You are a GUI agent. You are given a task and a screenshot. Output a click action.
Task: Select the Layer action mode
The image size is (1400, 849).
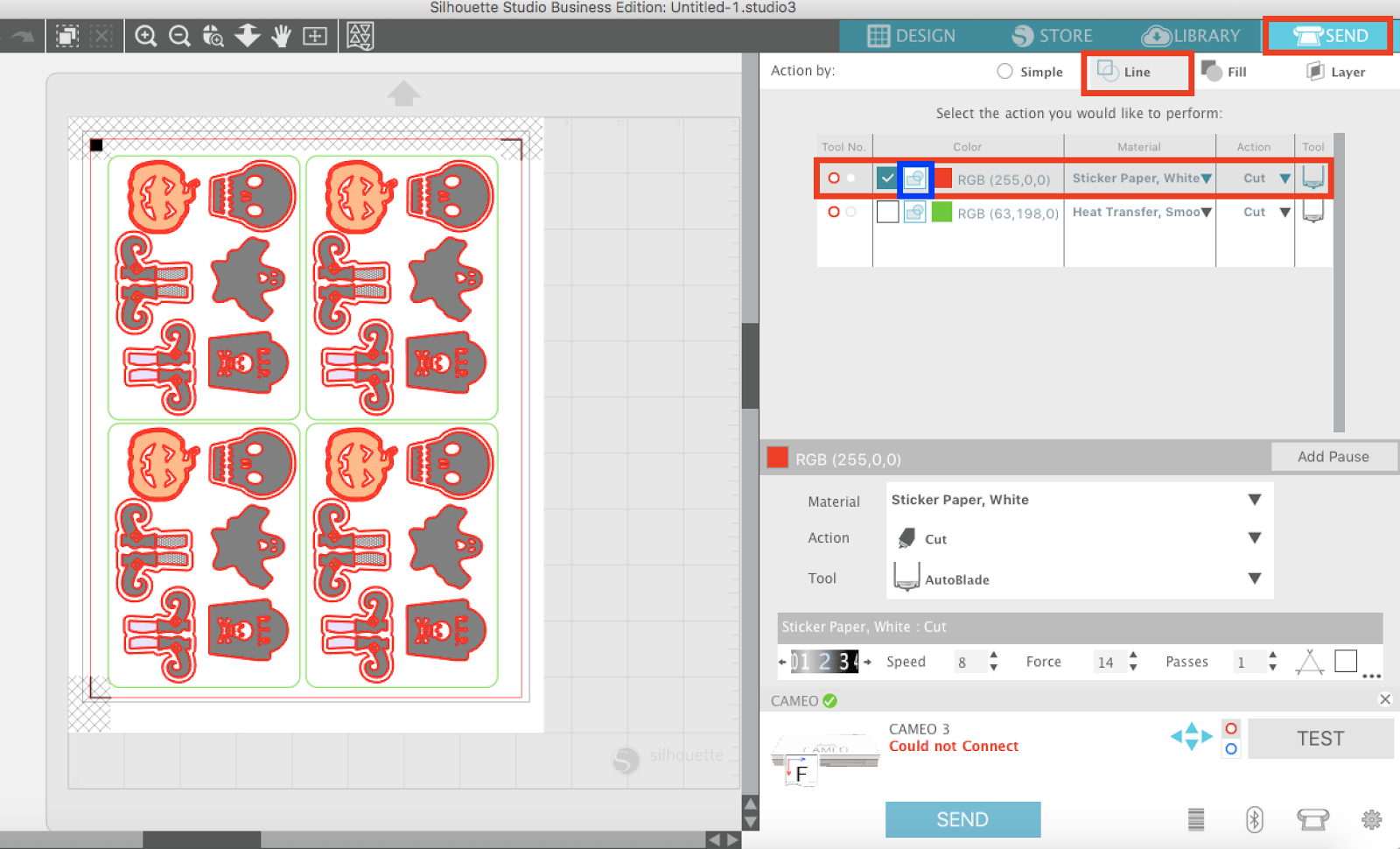click(x=1335, y=72)
